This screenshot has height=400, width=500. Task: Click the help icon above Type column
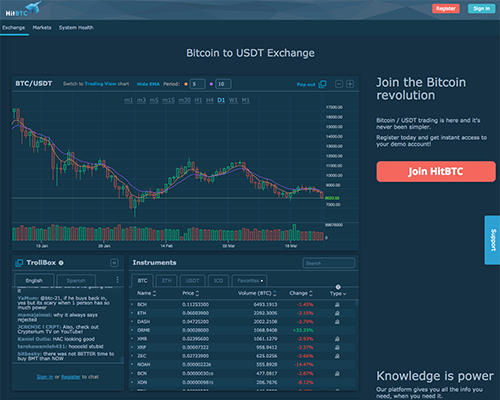[x=338, y=287]
